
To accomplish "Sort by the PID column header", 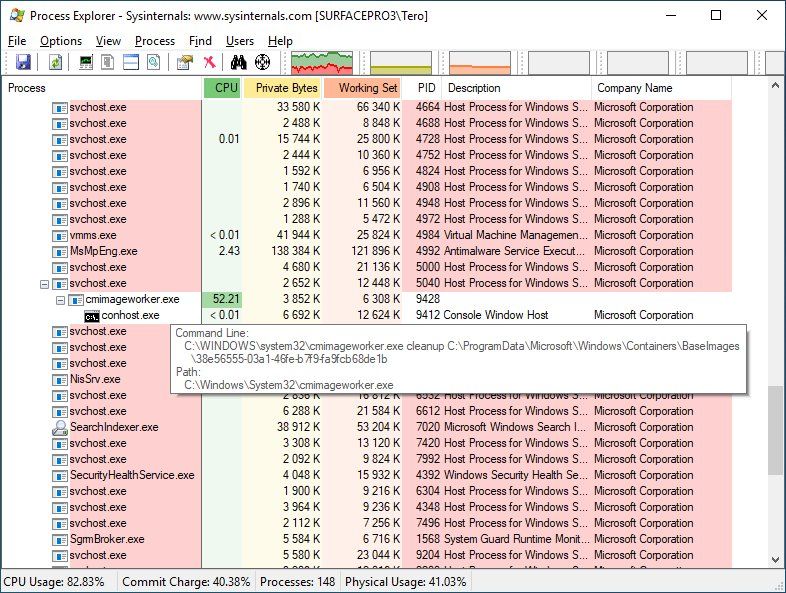I will pos(422,88).
